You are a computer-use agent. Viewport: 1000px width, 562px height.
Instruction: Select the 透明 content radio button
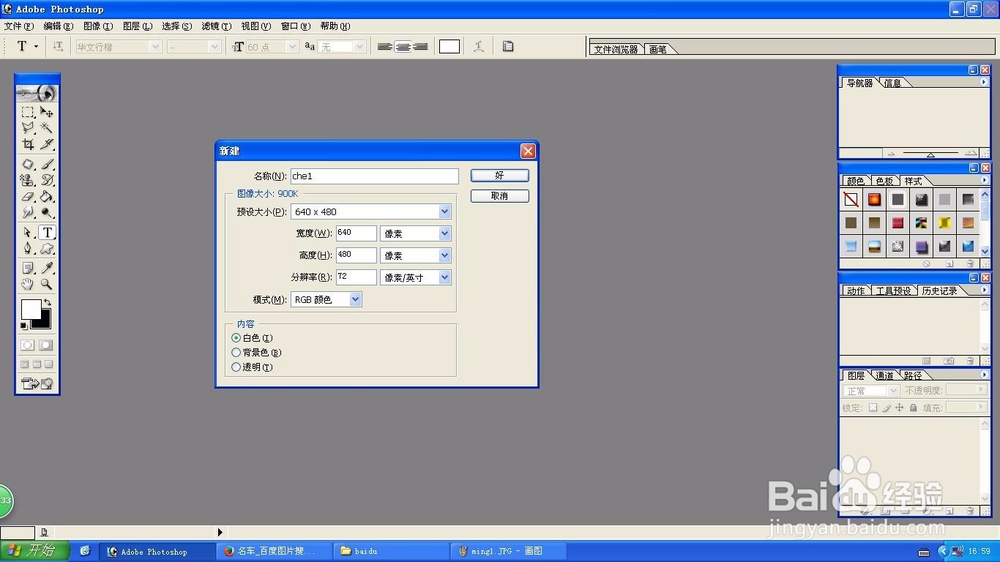(x=236, y=367)
